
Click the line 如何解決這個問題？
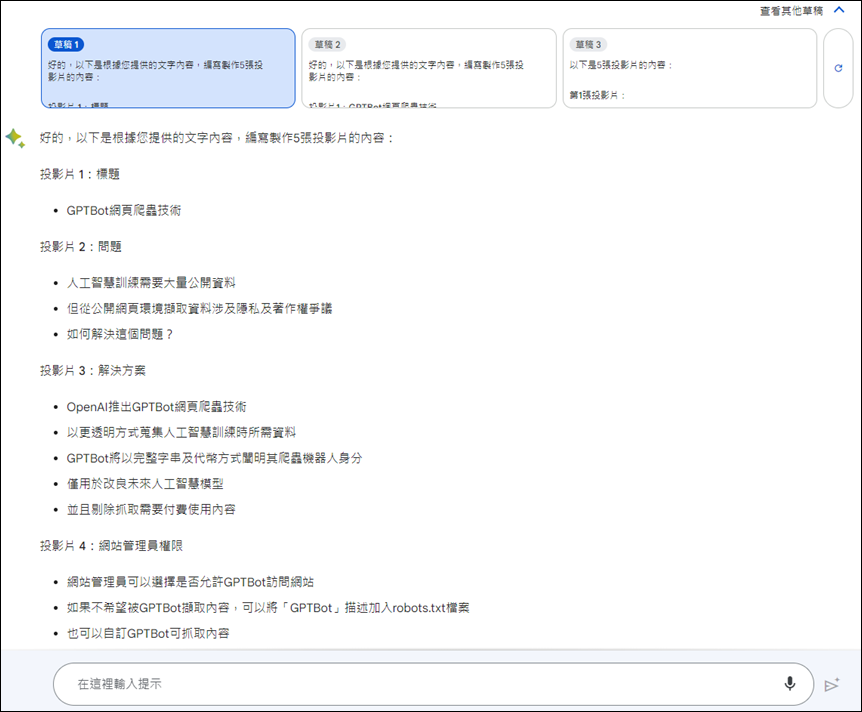coord(120,334)
